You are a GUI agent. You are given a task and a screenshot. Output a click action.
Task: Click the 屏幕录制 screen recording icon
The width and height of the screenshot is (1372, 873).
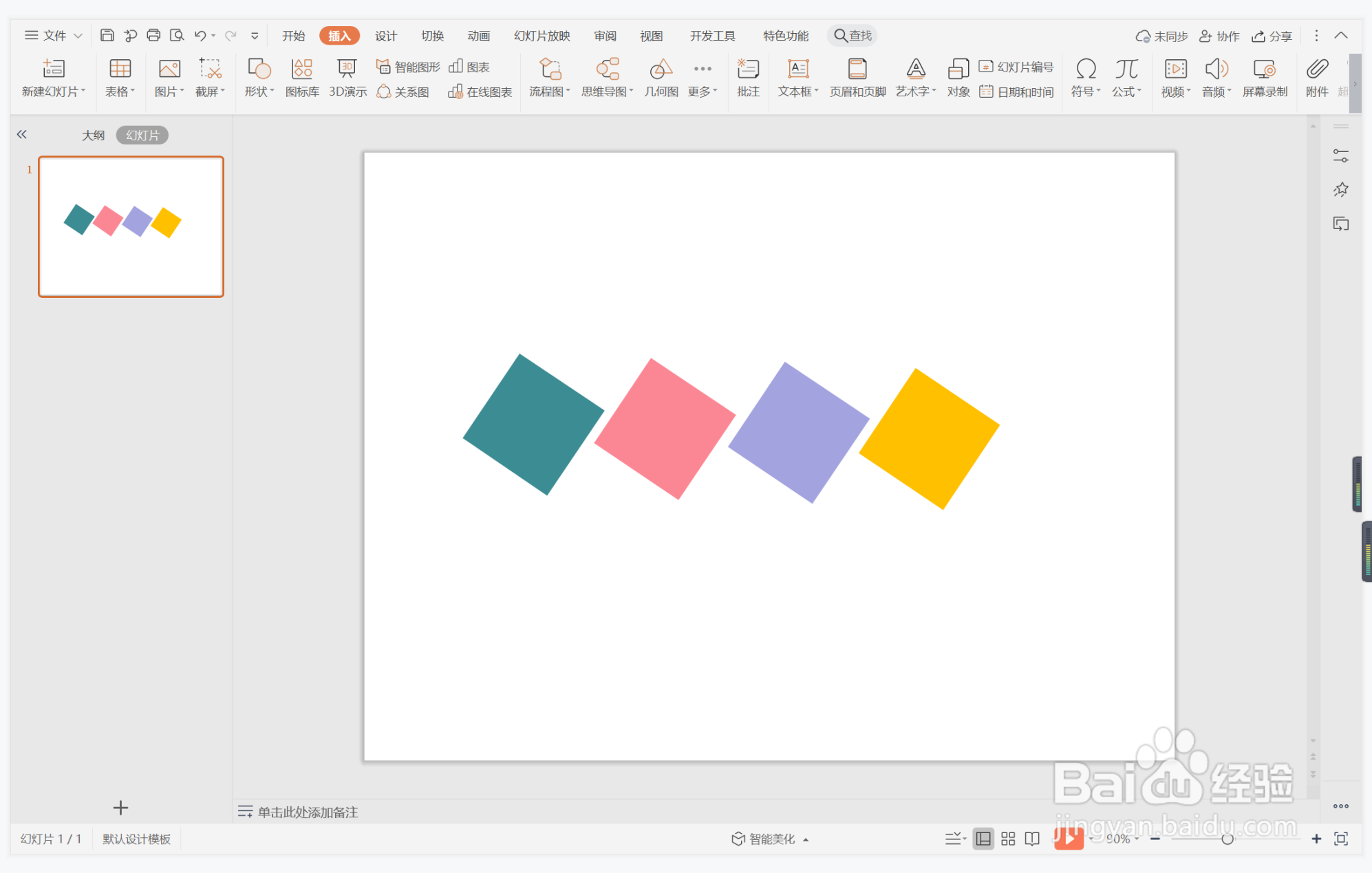coord(1264,77)
